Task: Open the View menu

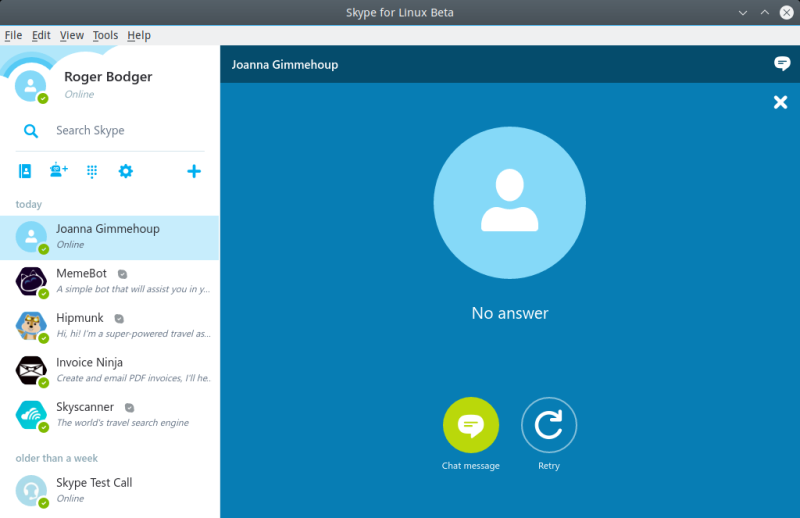Action: point(71,35)
